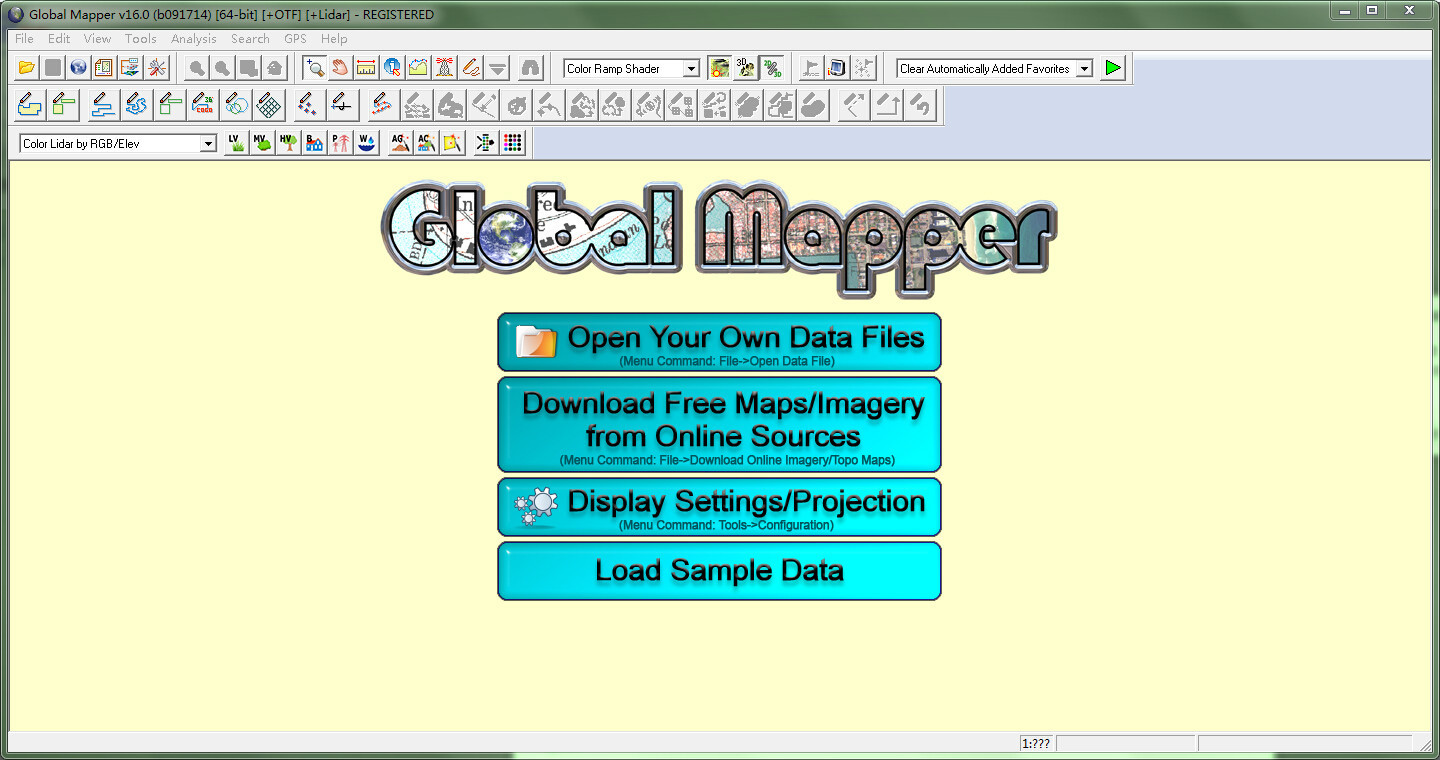This screenshot has width=1440, height=760.
Task: Click the globe Download Online Imagery icon
Action: click(78, 68)
